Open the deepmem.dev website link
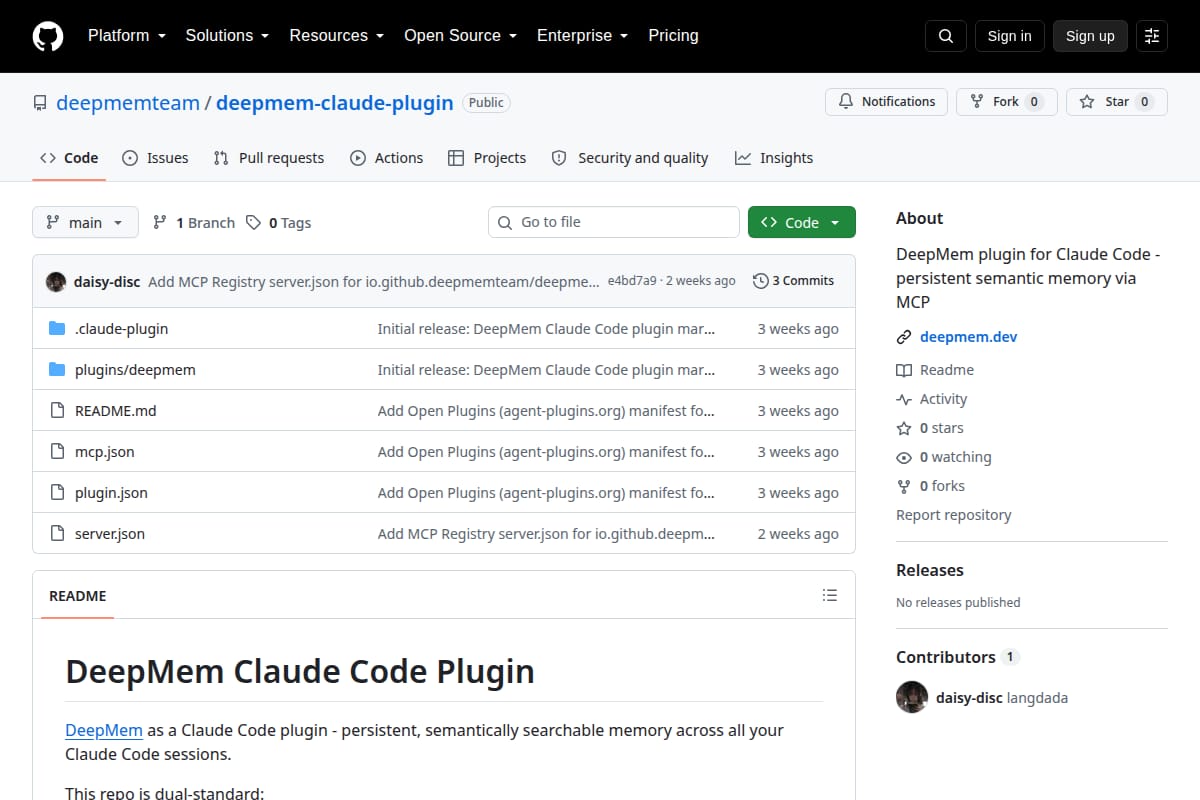 (x=968, y=337)
